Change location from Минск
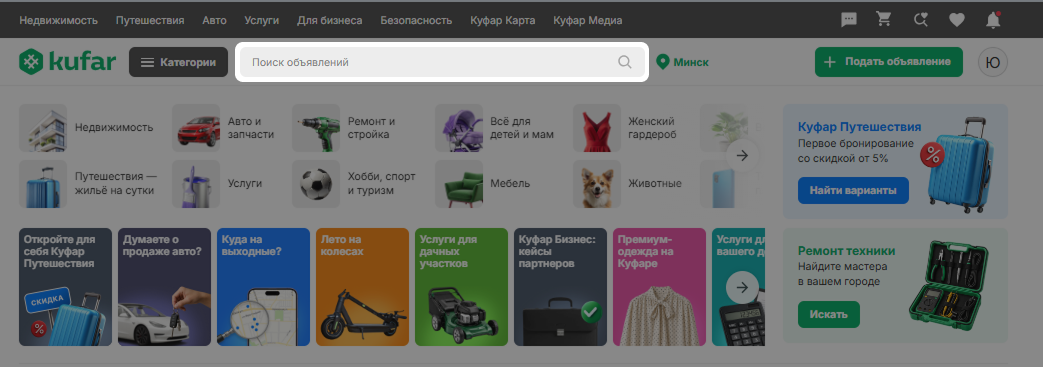Screen dimensions: 1043x367 (x=682, y=62)
